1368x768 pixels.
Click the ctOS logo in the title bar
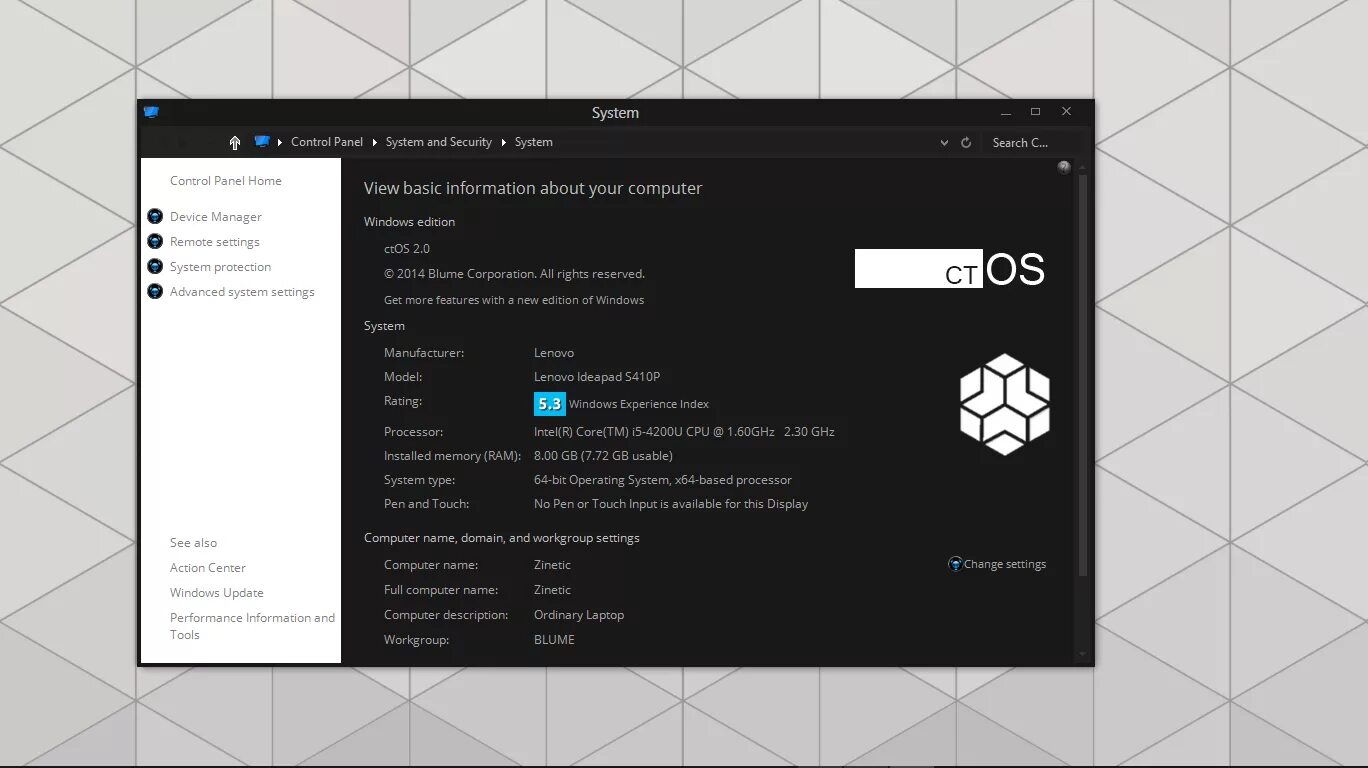click(151, 113)
